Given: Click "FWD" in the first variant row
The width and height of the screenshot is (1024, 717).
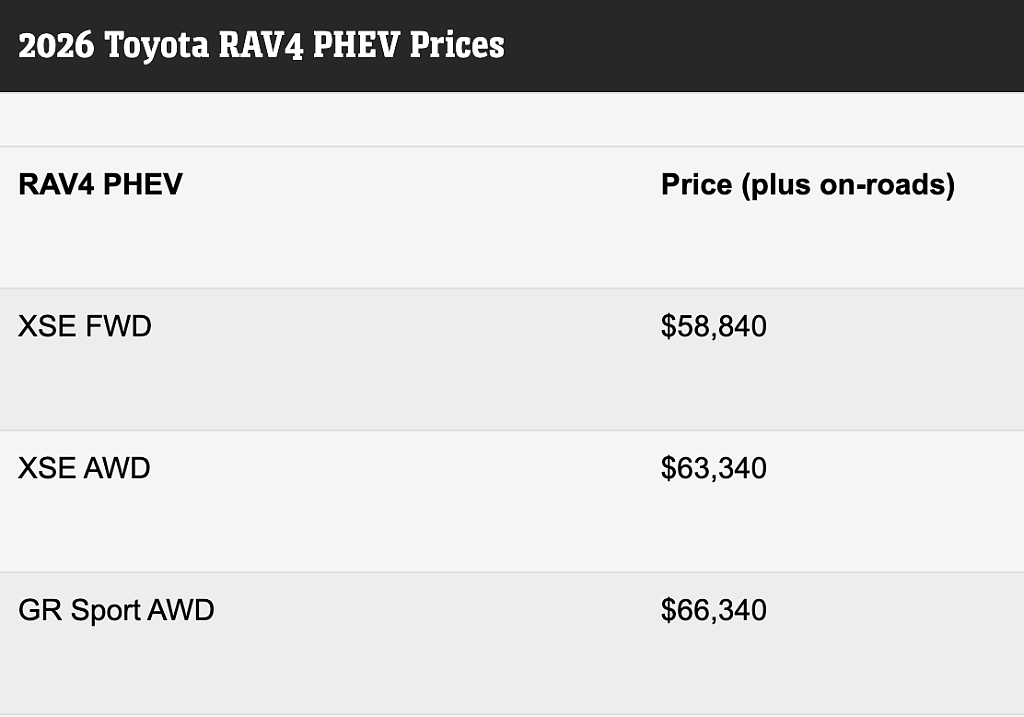Looking at the screenshot, I should (x=119, y=326).
